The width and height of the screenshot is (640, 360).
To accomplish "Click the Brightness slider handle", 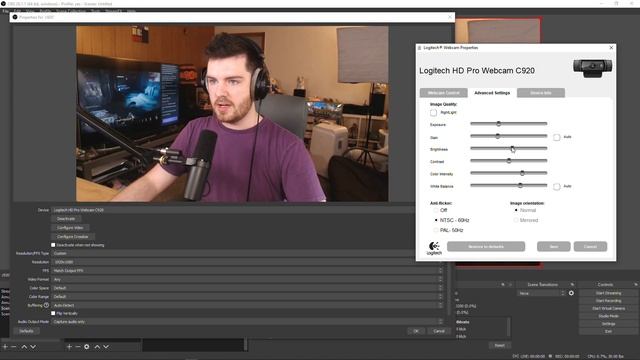I will [512, 149].
